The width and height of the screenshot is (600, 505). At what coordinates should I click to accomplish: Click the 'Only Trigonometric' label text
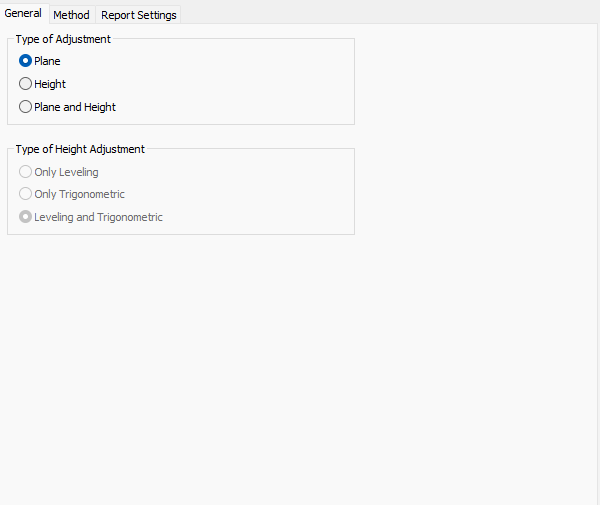pyautogui.click(x=79, y=194)
